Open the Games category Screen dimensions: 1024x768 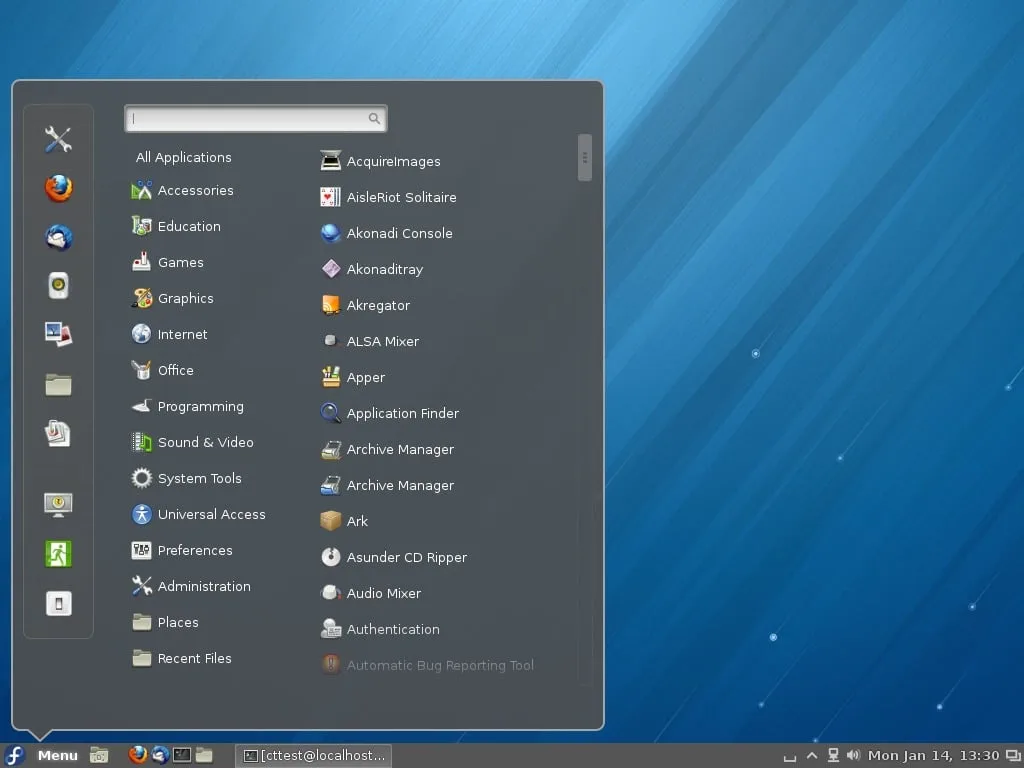(167, 262)
